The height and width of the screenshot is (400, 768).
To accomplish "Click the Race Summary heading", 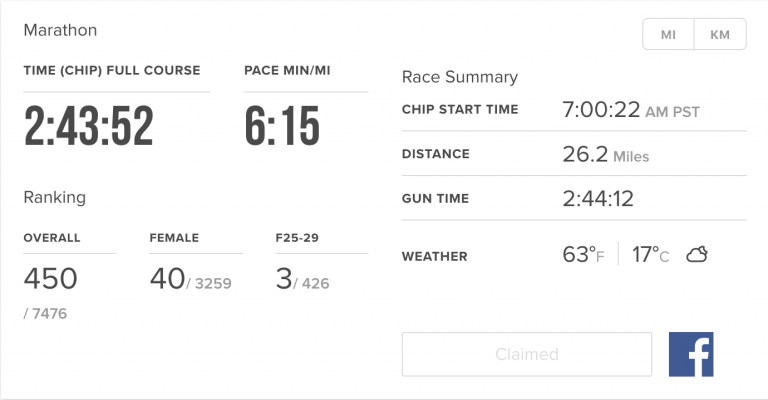I will 460,77.
